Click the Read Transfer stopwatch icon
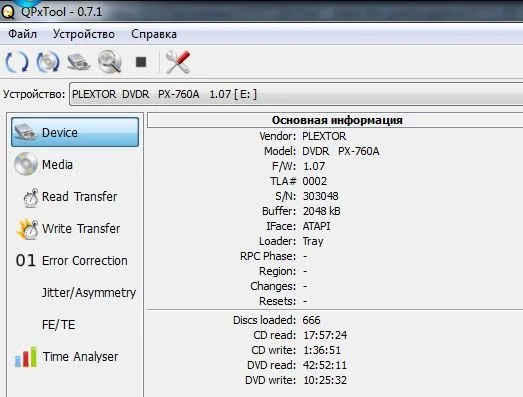523x397 pixels. tap(31, 198)
